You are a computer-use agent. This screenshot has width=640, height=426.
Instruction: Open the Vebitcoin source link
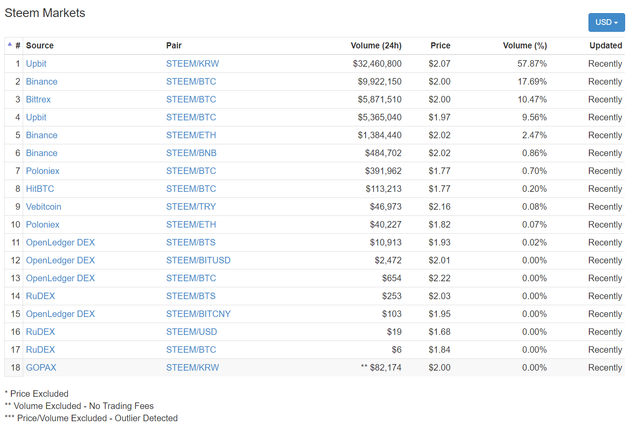(x=43, y=207)
